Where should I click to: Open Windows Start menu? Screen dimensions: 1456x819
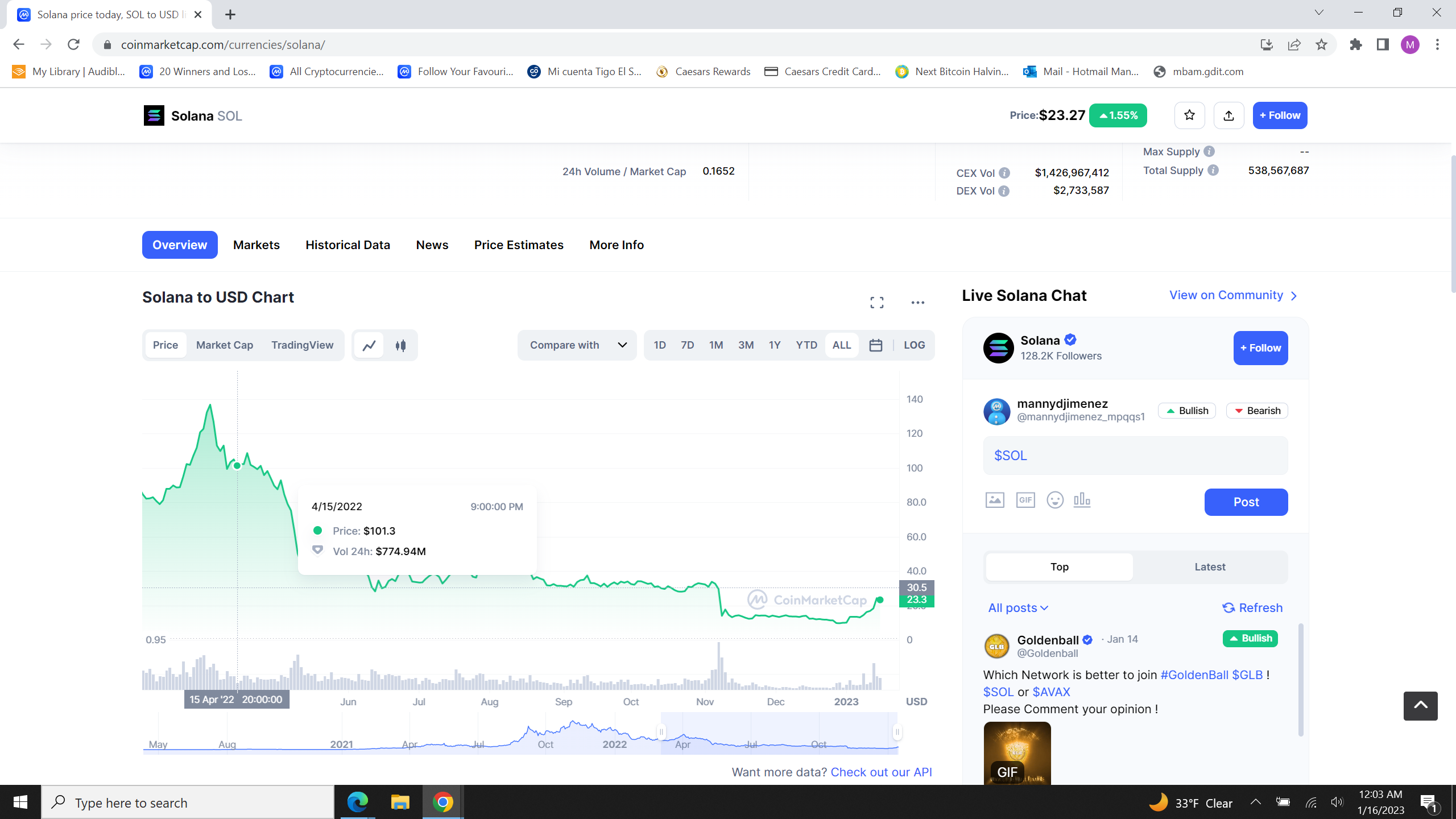click(x=20, y=803)
